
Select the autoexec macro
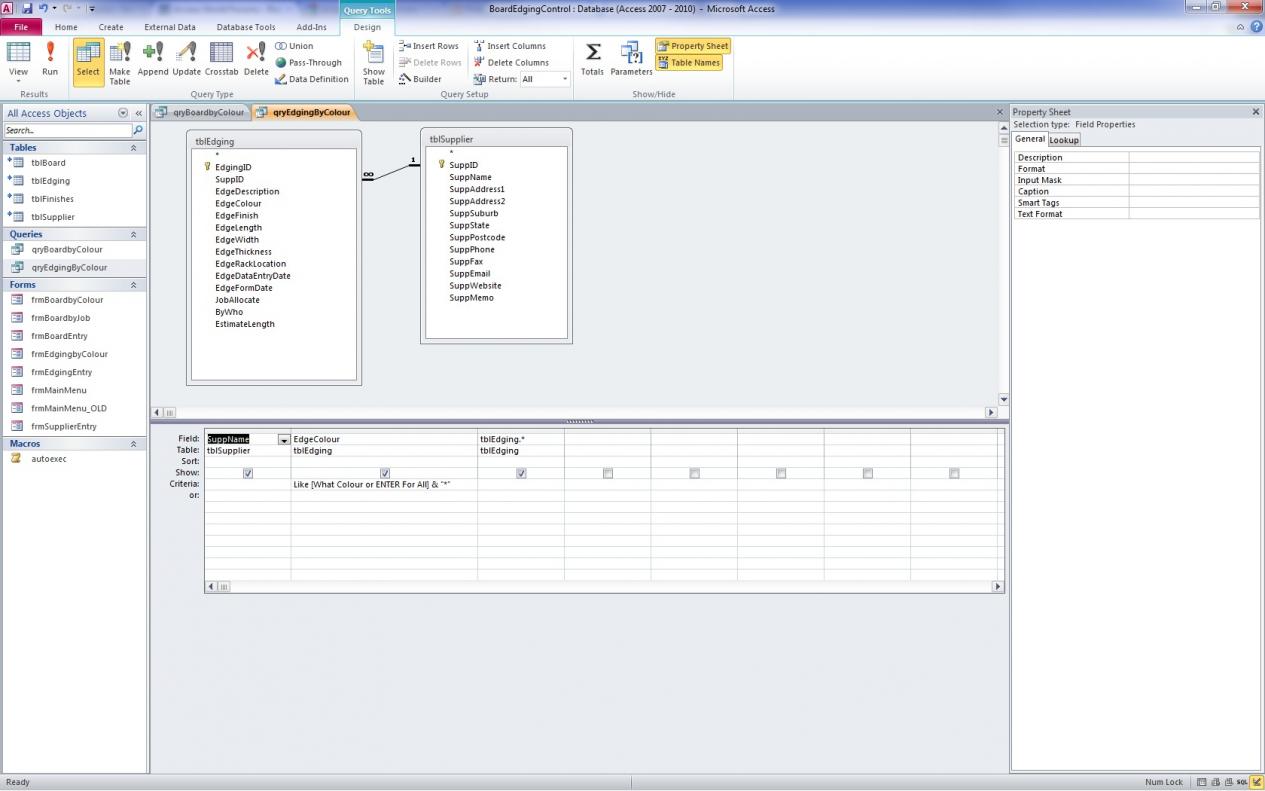click(49, 459)
